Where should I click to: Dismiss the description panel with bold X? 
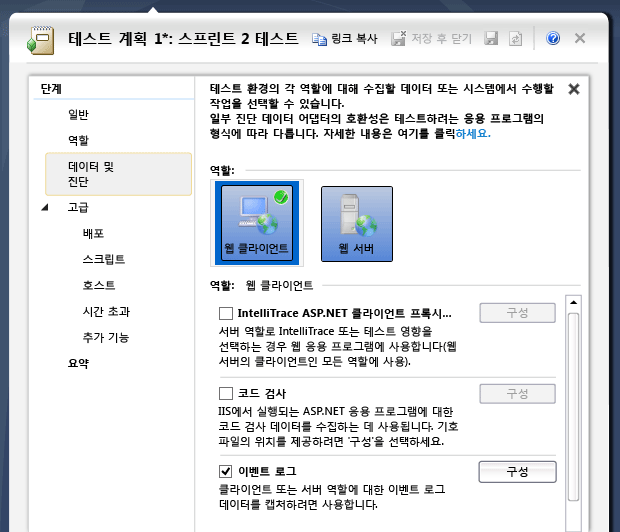574,89
